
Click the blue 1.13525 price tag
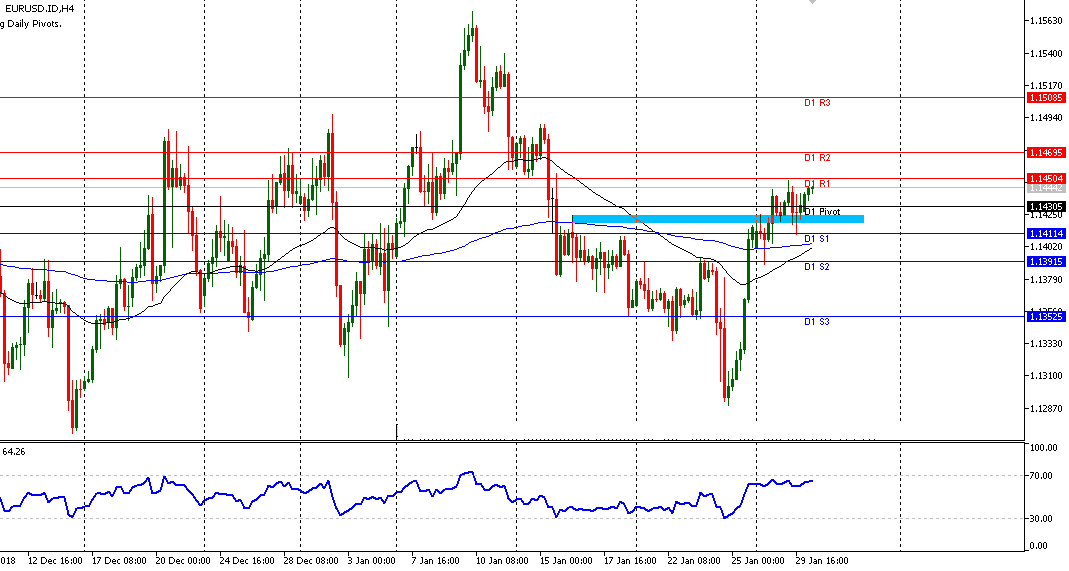1045,317
